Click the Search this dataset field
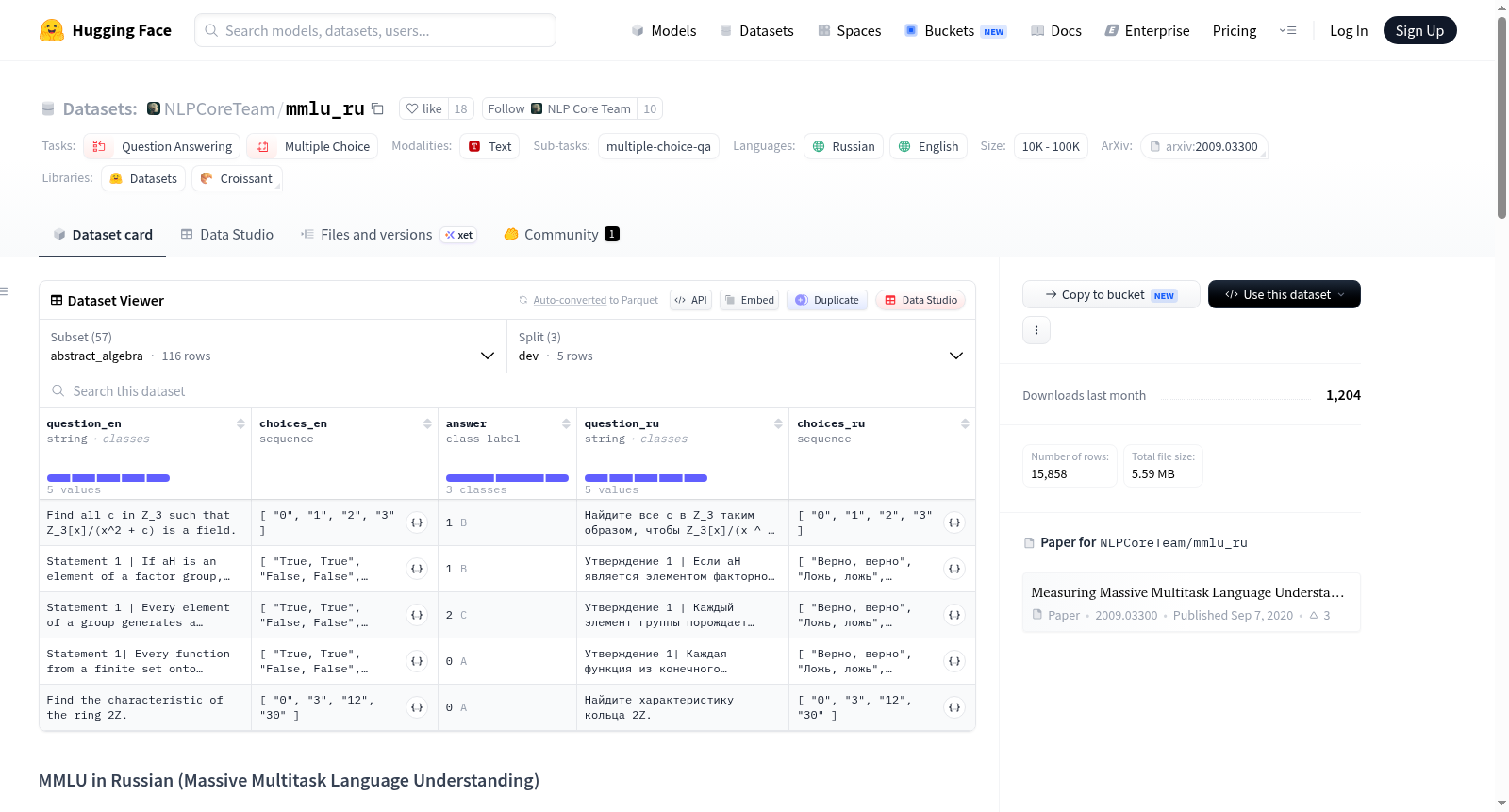1509x812 pixels. tap(507, 390)
